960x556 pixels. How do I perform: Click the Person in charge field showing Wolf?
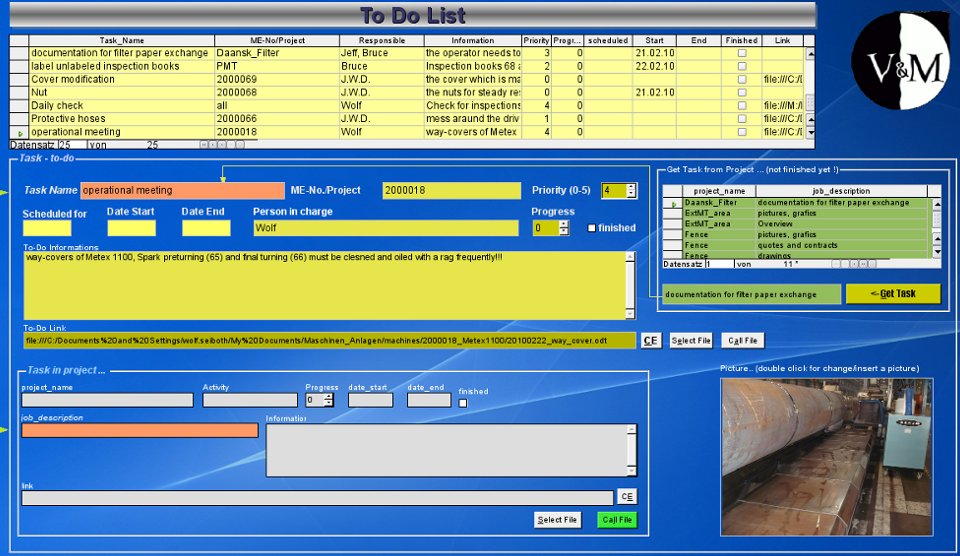pos(386,228)
